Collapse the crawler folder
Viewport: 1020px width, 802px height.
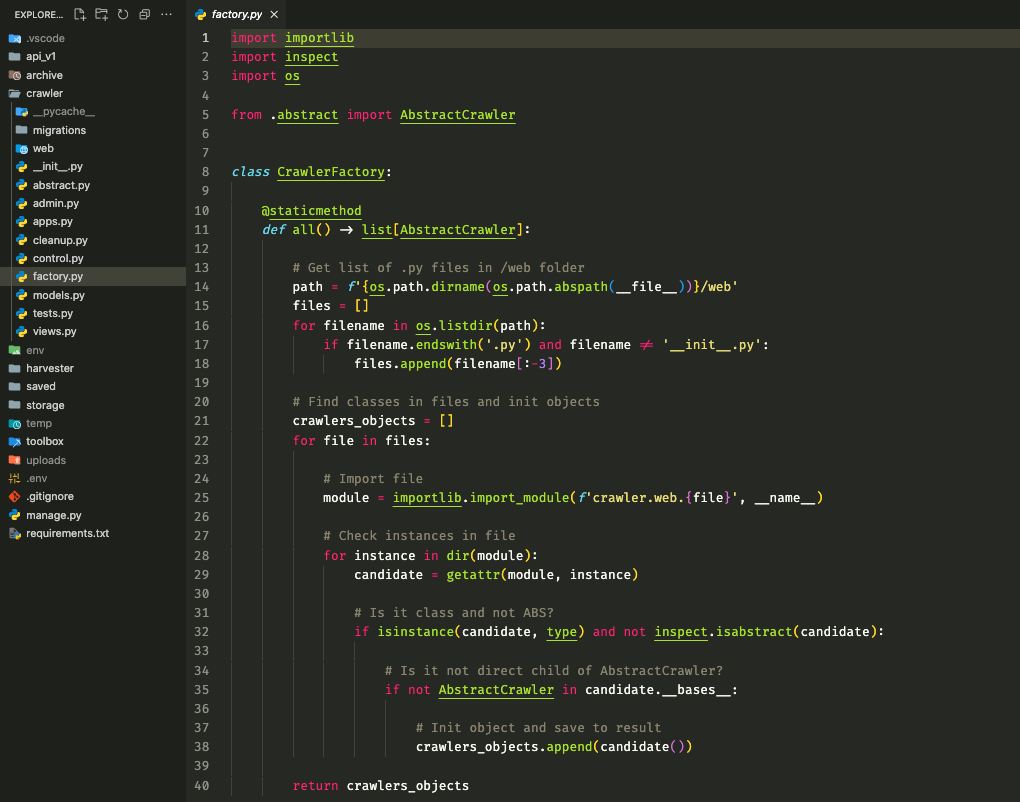pos(93,94)
